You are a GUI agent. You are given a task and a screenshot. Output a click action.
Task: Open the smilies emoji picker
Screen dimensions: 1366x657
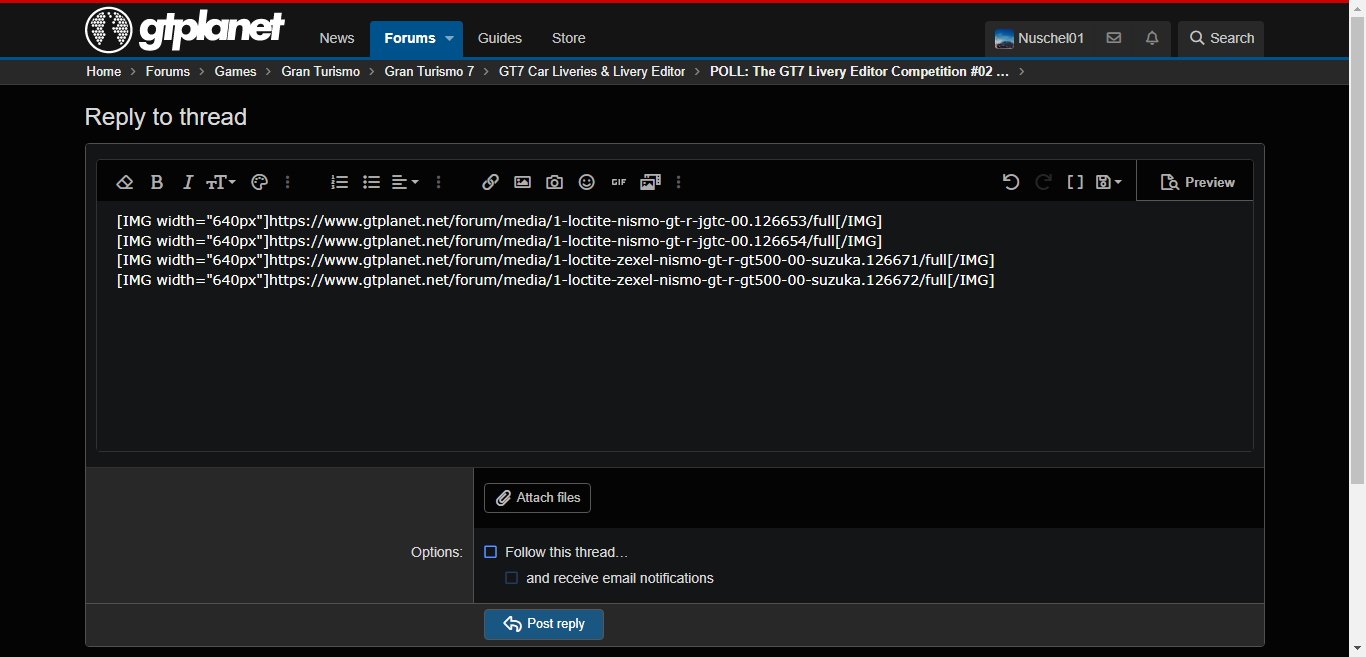pos(587,182)
